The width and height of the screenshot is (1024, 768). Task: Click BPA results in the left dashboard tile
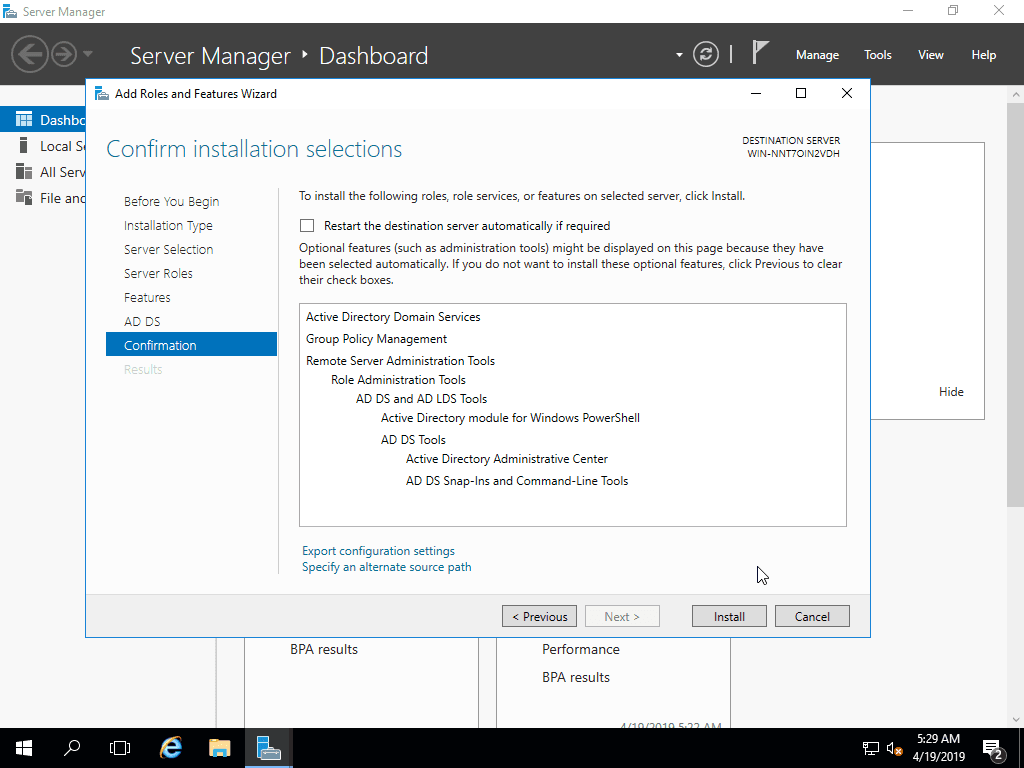324,649
